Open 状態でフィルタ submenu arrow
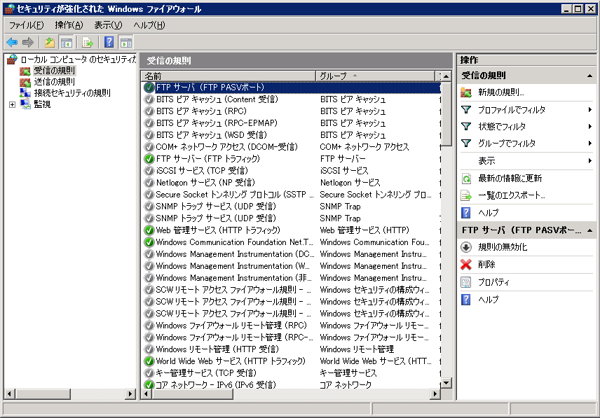 pos(590,126)
